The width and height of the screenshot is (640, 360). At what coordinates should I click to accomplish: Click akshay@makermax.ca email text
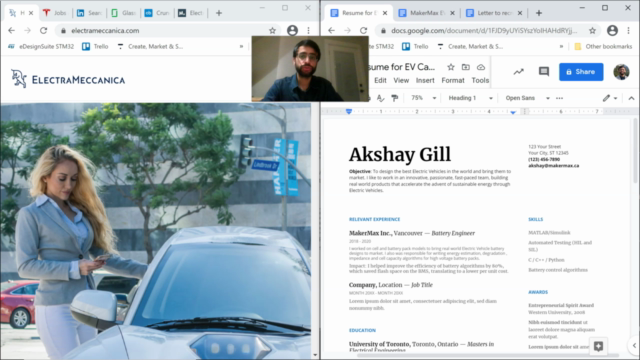tap(553, 166)
